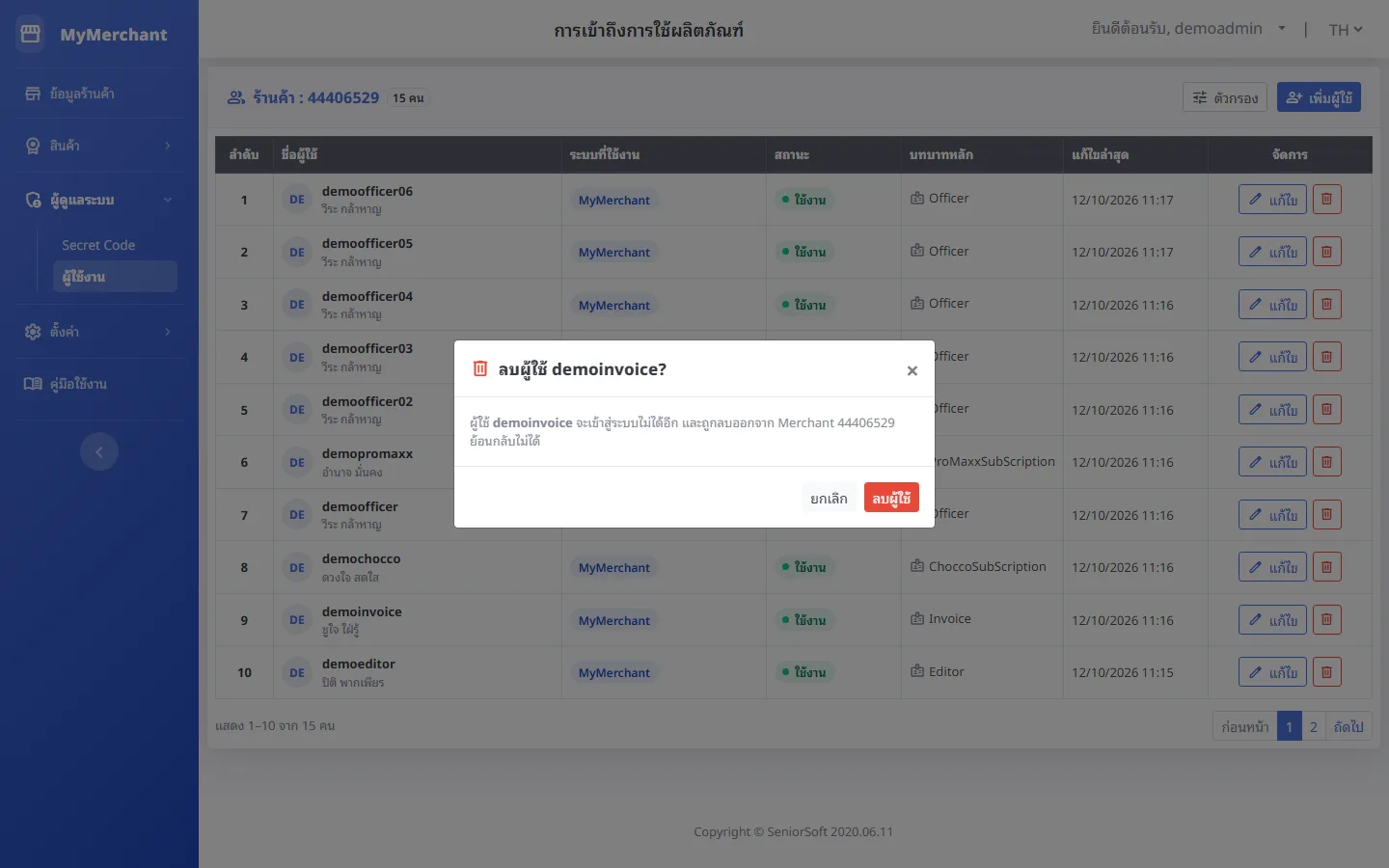Click trash icon in demoofficer04 row
1389x868 pixels.
(1326, 305)
